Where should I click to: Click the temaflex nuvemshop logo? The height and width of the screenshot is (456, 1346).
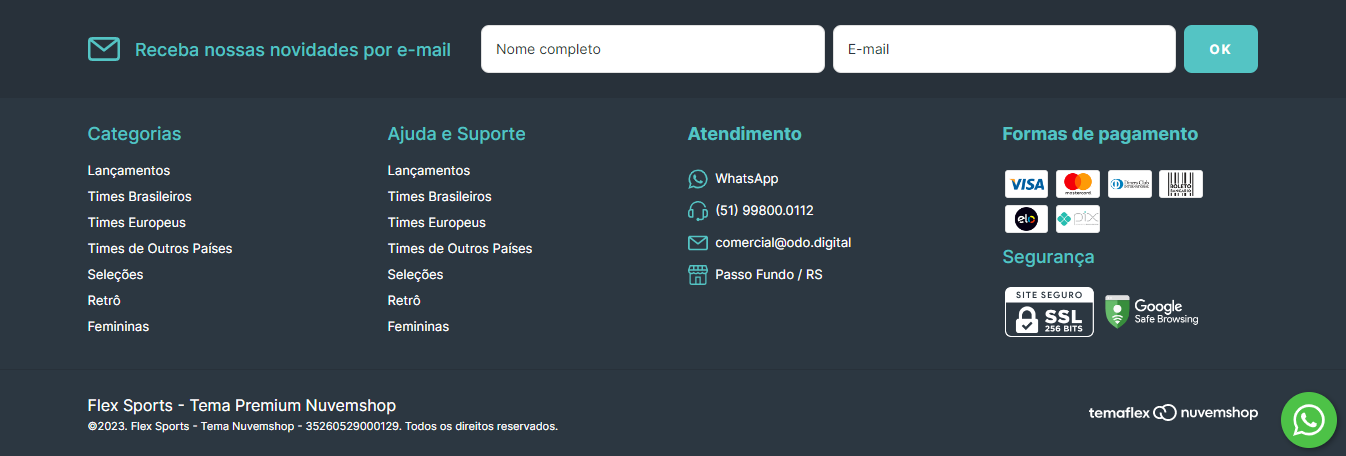click(1172, 413)
